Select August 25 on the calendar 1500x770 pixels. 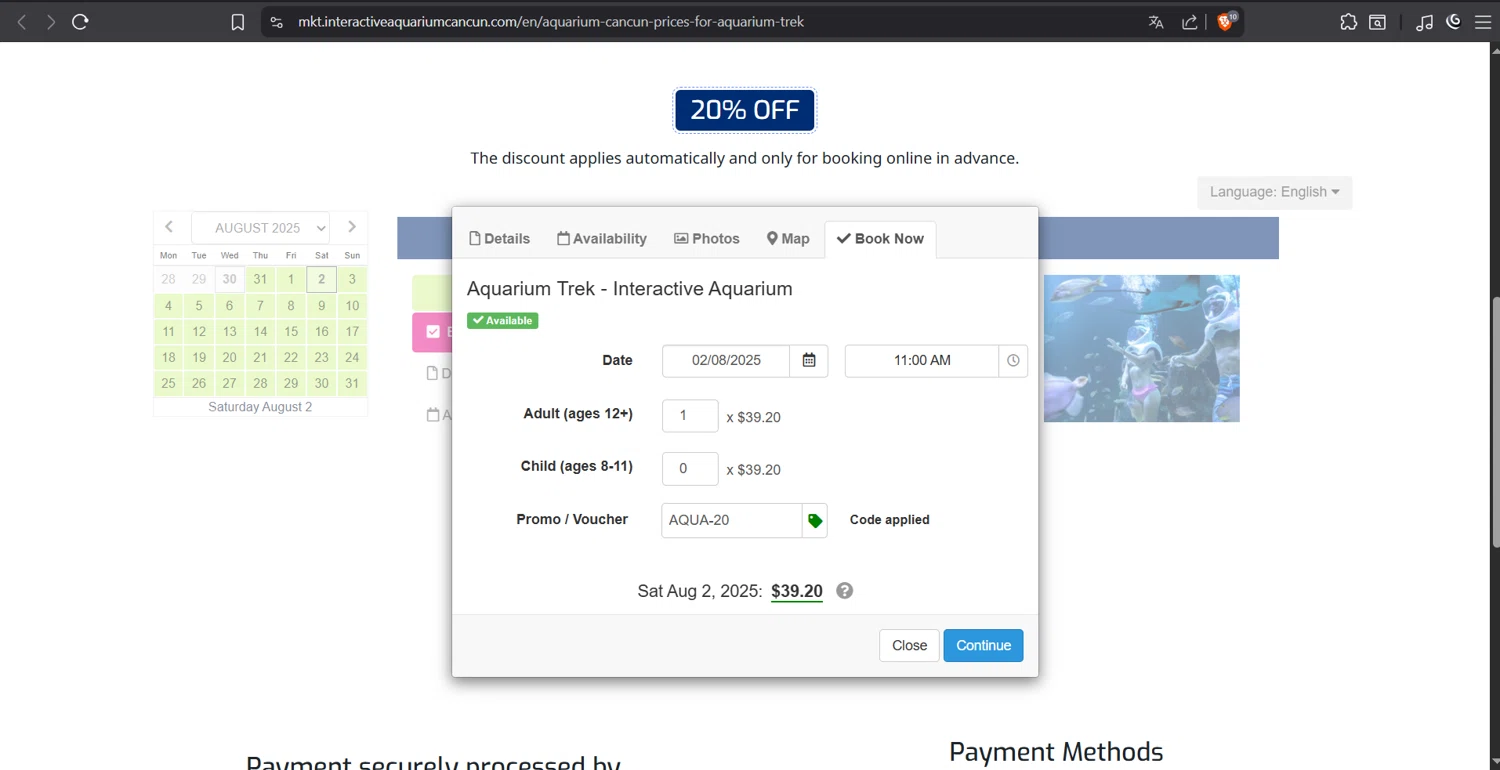[168, 383]
